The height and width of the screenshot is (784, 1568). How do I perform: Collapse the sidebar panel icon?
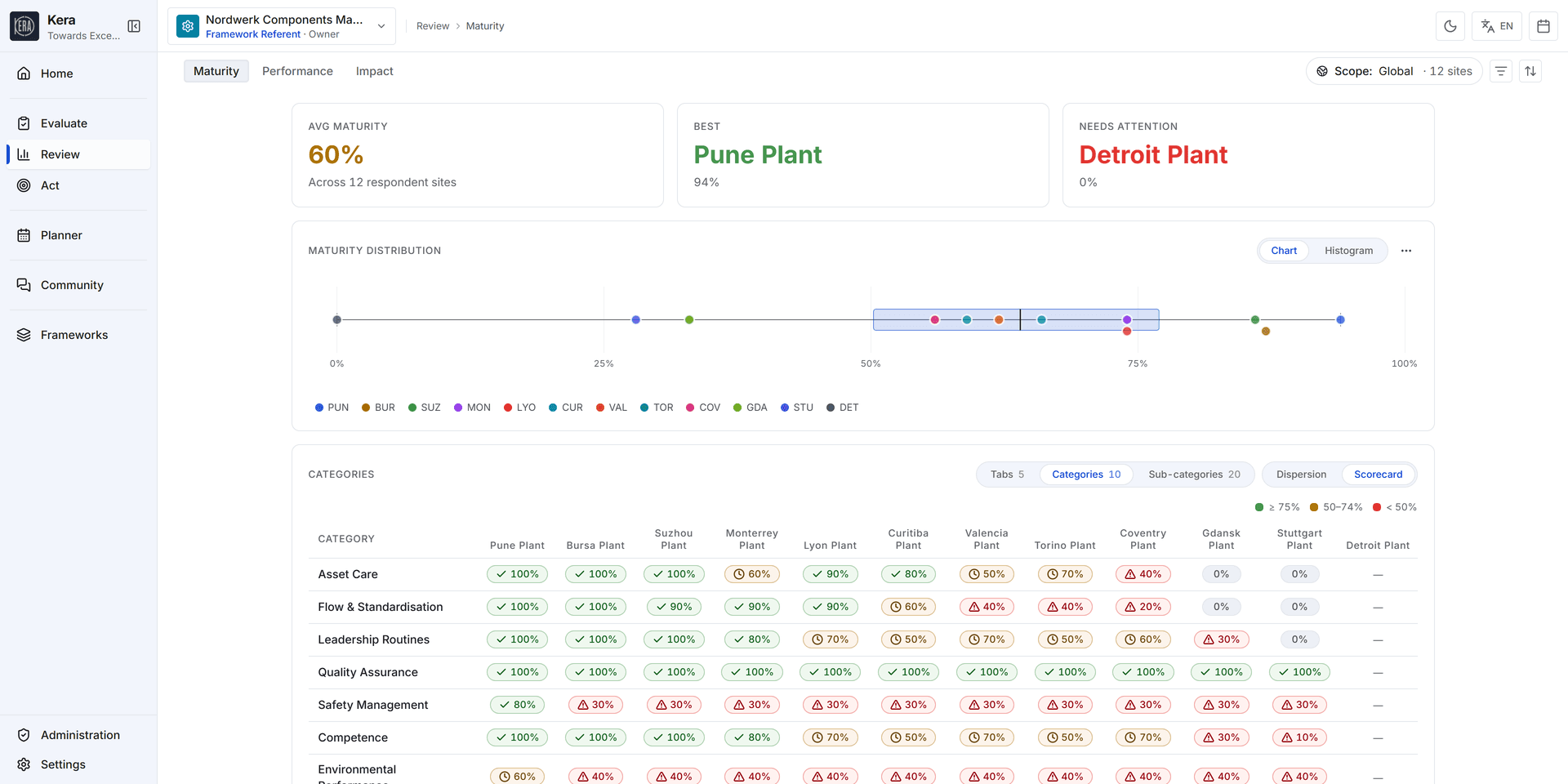pyautogui.click(x=134, y=26)
